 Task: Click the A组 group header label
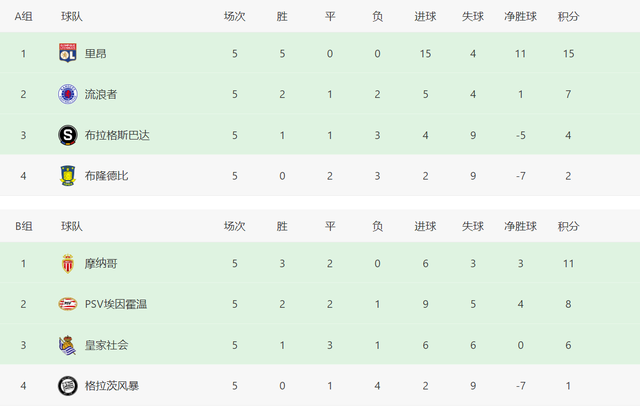[x=24, y=16]
